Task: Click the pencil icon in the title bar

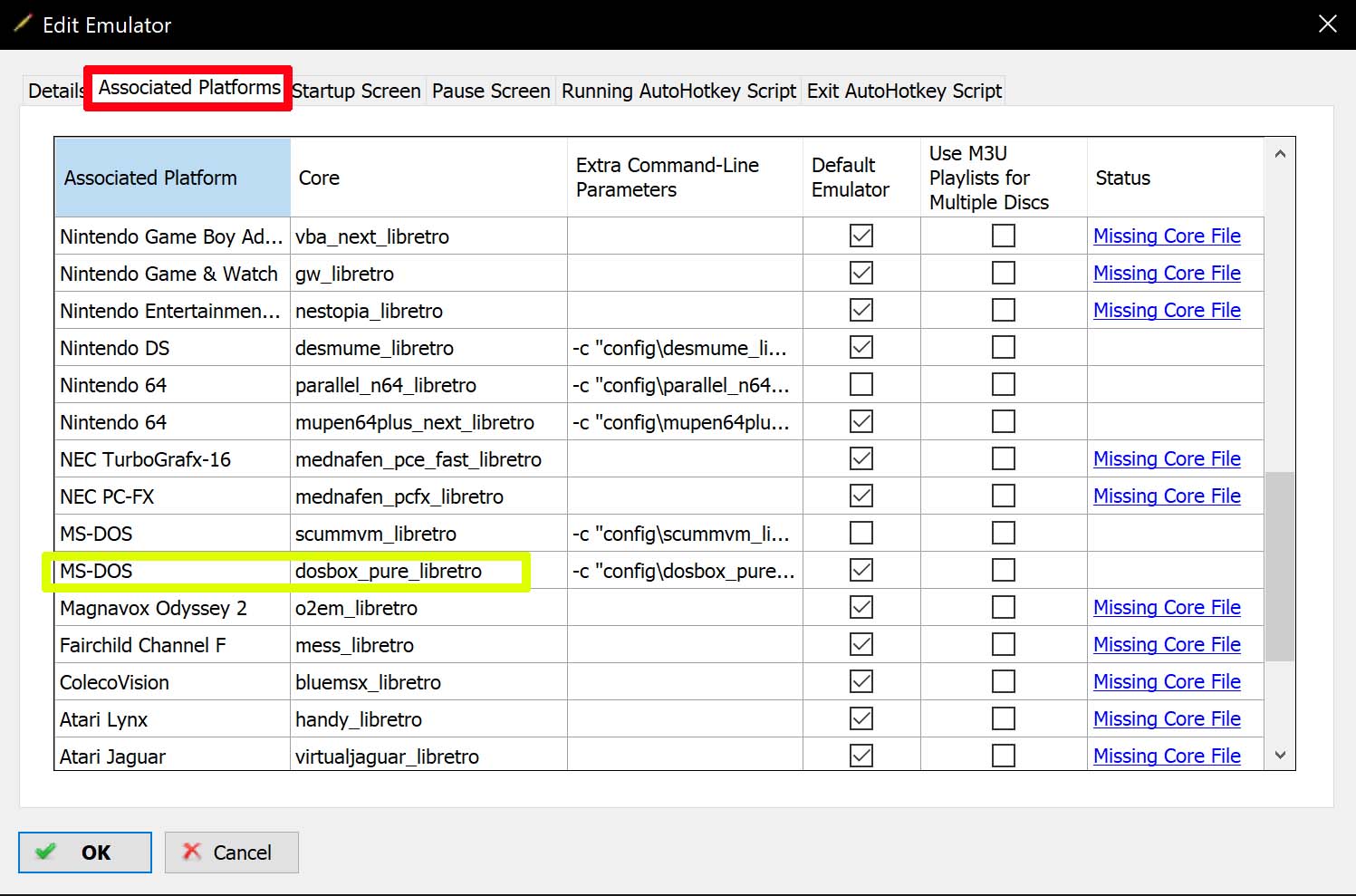Action: 23,24
